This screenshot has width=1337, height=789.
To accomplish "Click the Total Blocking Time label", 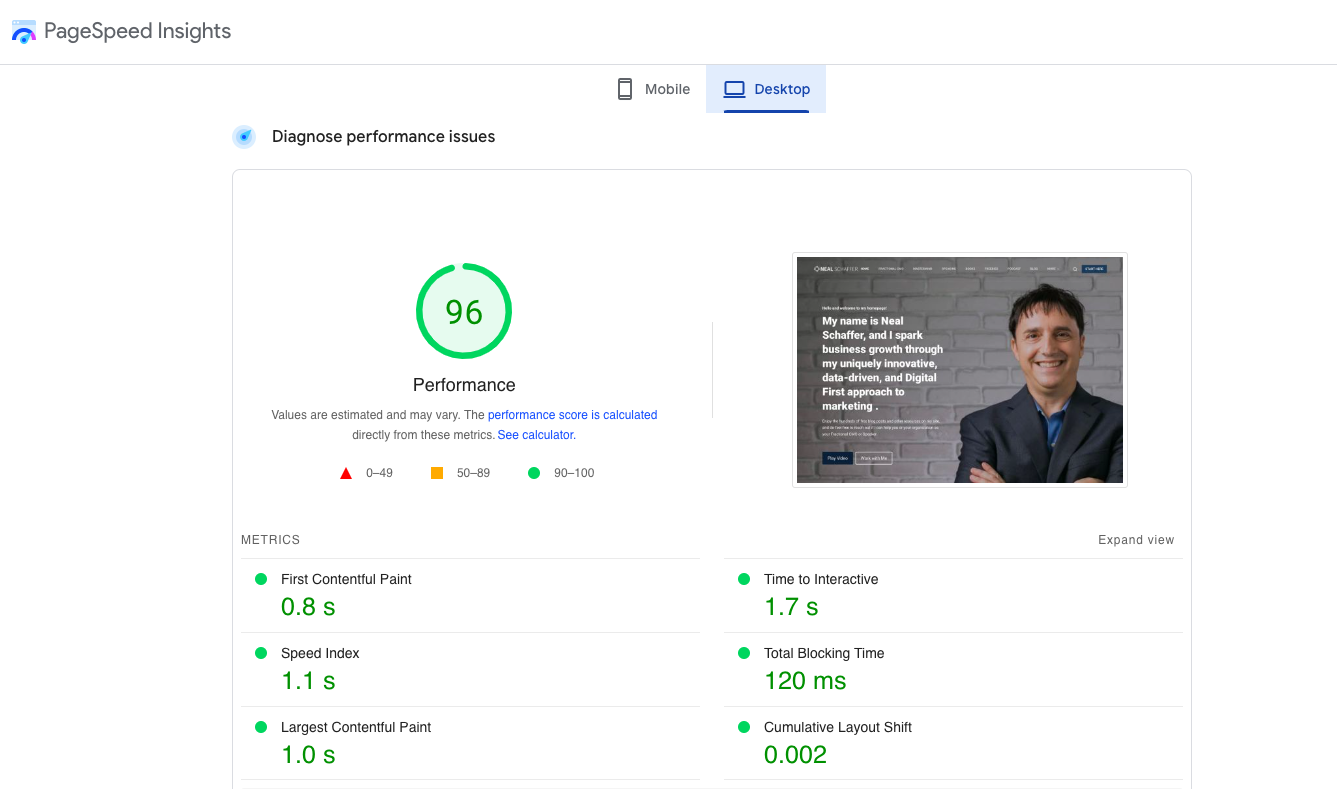I will pyautogui.click(x=824, y=653).
